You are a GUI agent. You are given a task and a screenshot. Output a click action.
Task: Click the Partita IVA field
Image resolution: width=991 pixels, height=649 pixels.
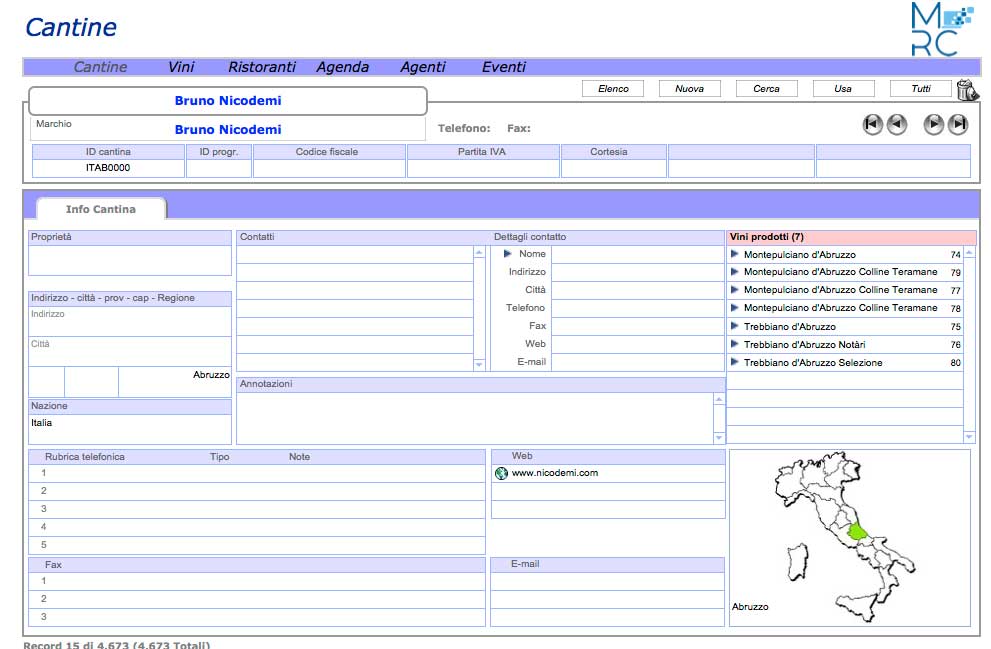pos(483,168)
